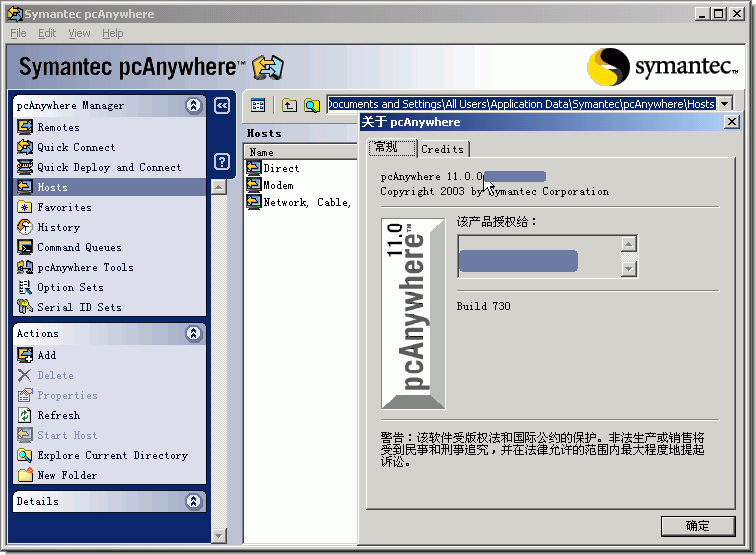Viewport: 756px width, 555px height.
Task: Sort hosts by Name column header
Action: 300,152
